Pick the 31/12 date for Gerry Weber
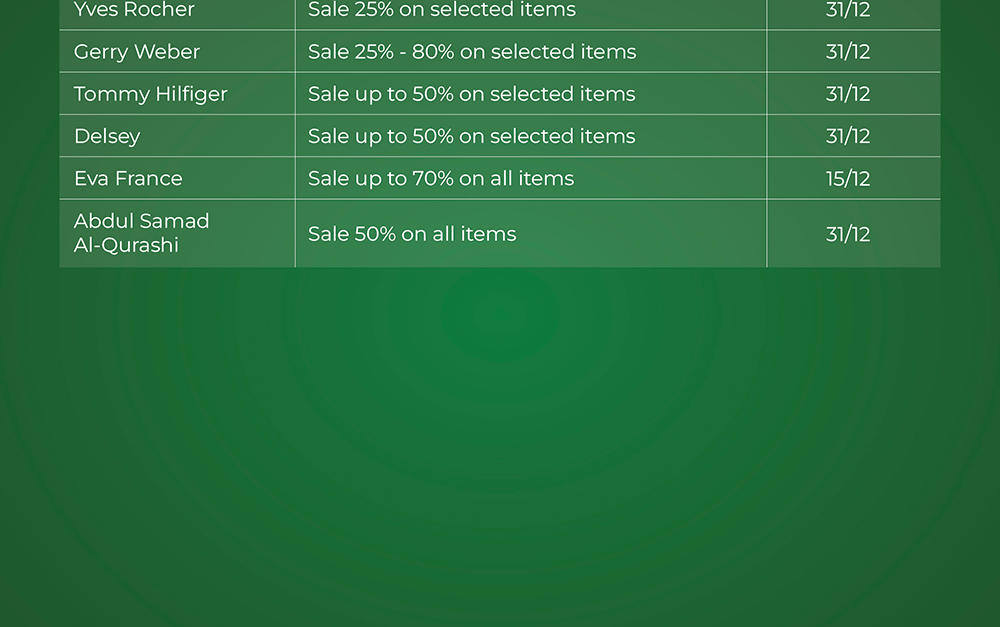This screenshot has height=627, width=1000. pyautogui.click(x=848, y=52)
